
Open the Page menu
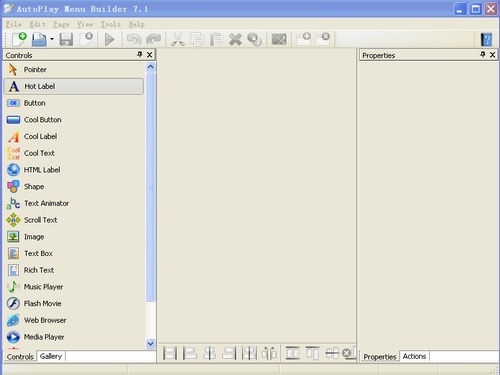coord(61,24)
